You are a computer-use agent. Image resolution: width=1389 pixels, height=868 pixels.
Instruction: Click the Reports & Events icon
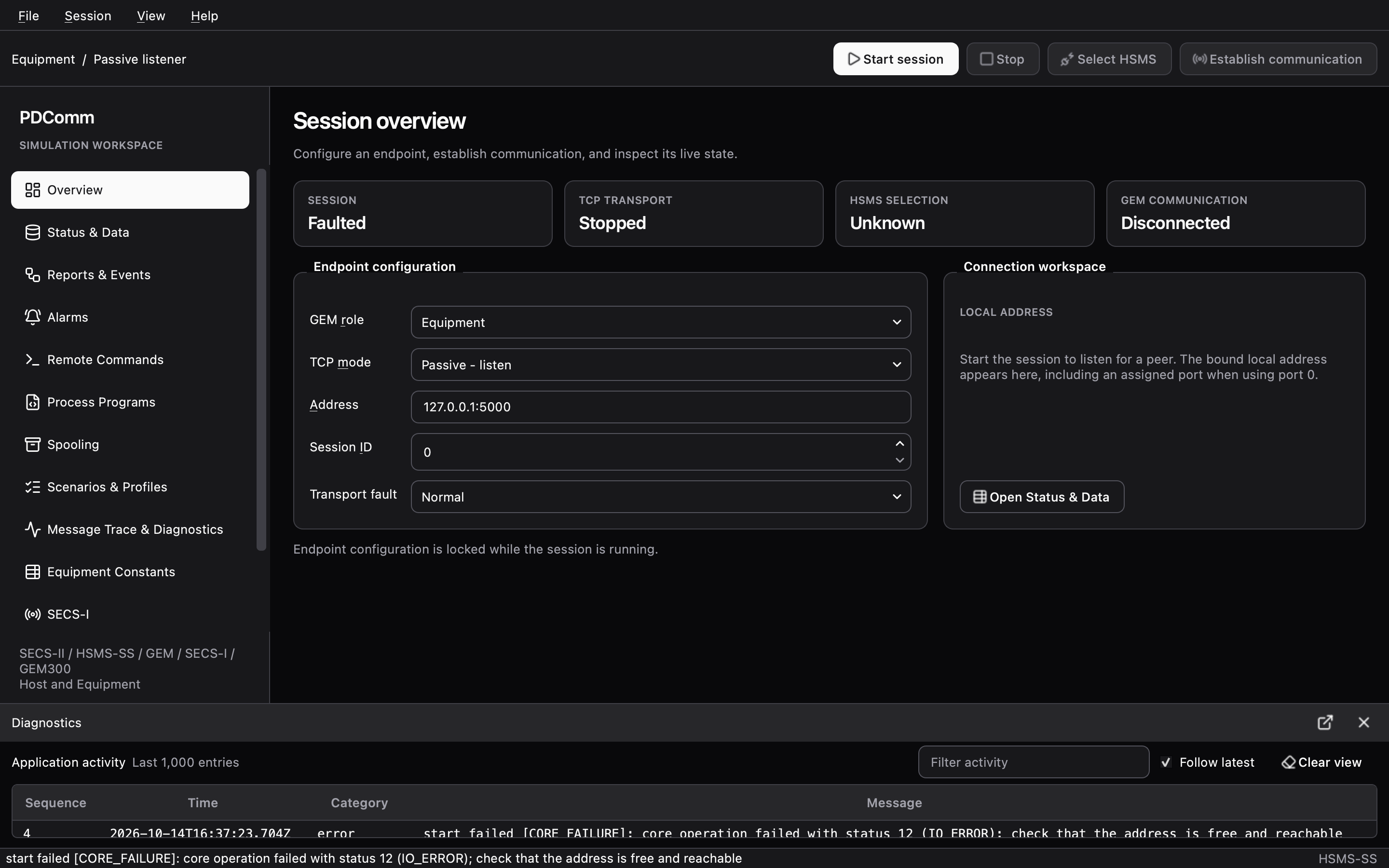(x=33, y=275)
